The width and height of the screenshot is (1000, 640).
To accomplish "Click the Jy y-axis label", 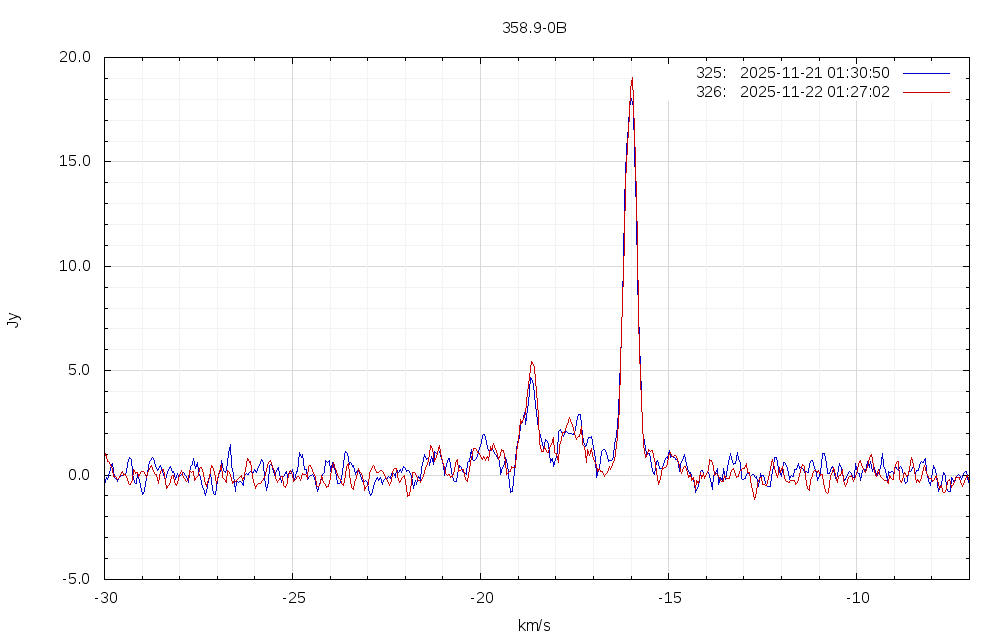I will (13, 320).
